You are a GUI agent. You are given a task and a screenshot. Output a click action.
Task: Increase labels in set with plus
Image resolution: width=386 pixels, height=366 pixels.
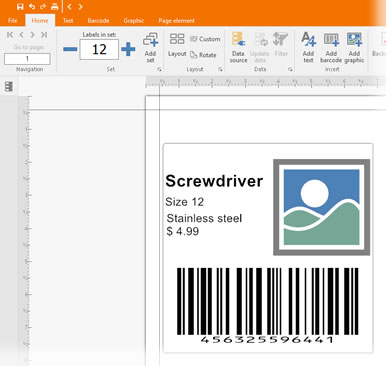128,49
